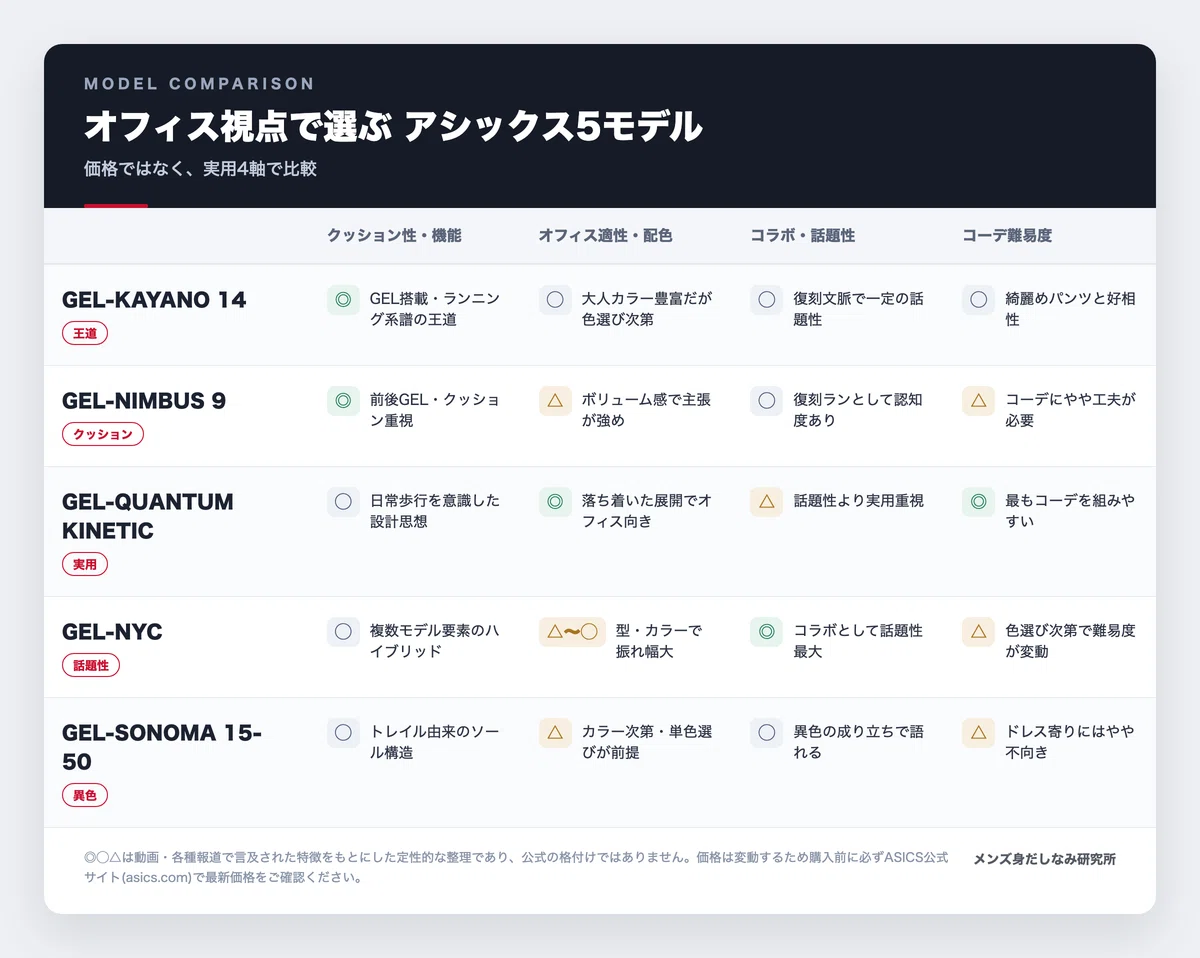Viewport: 1200px width, 958px height.
Task: Click the コラボ・話題性 column header
Action: 803,236
